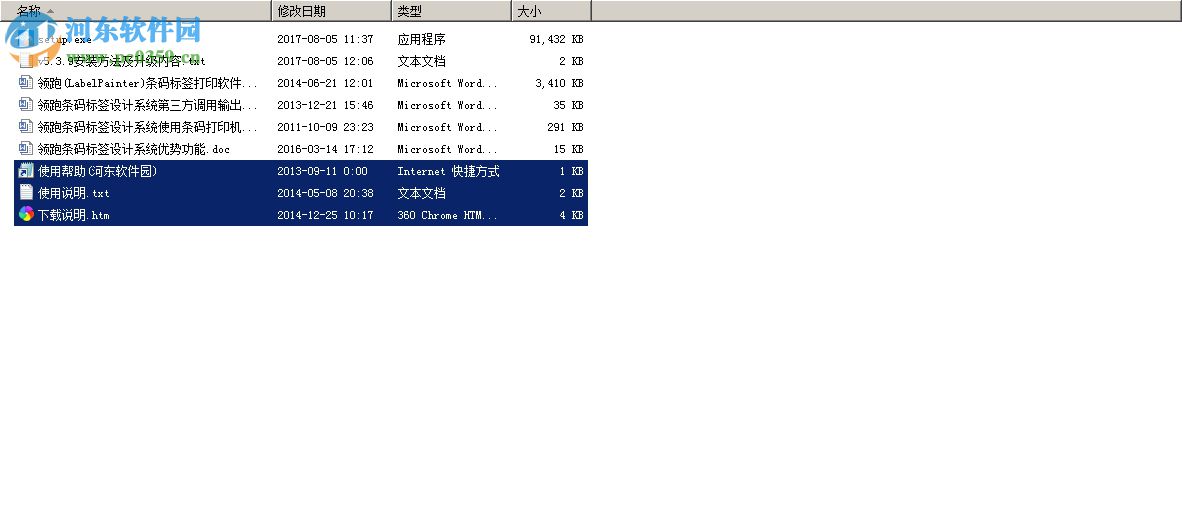
Task: Click the date 2013-12-21 15:46
Action: tap(325, 105)
